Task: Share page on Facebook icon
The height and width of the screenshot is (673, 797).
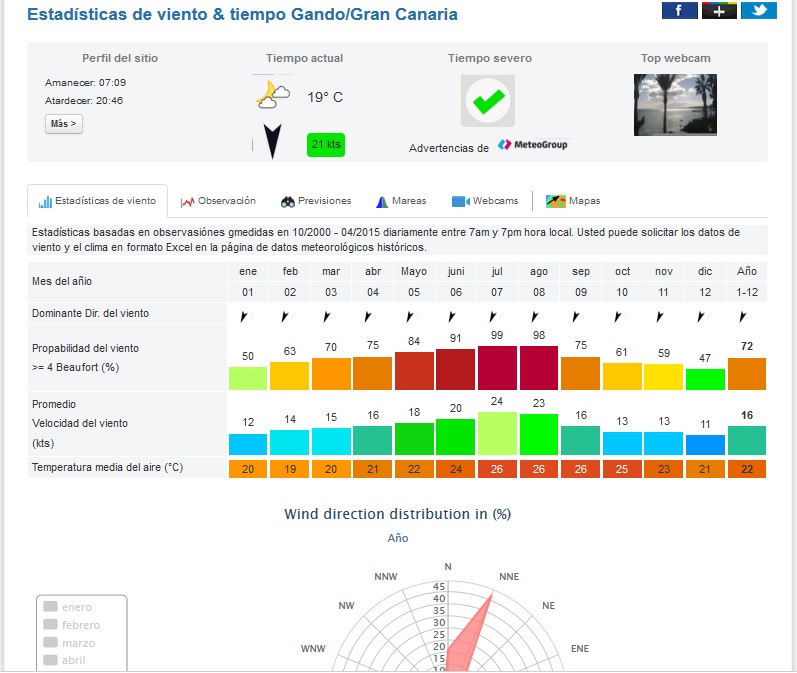Action: (x=679, y=10)
